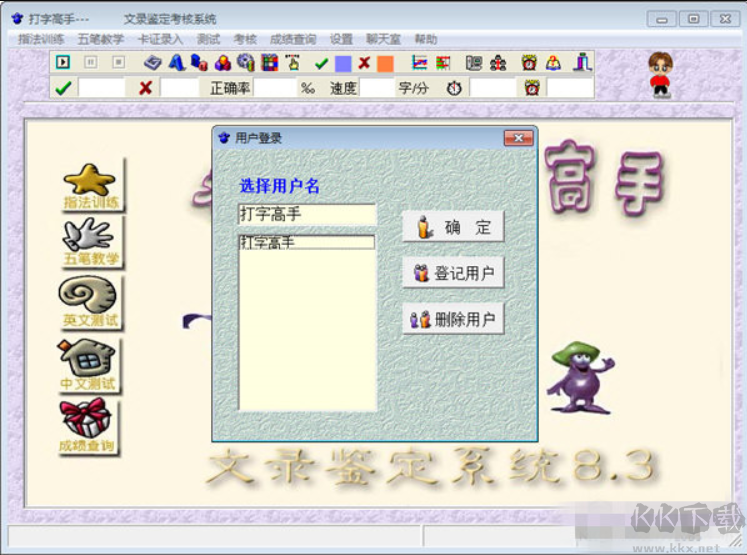Click the 确定 confirm button
Image resolution: width=747 pixels, height=555 pixels.
point(453,227)
